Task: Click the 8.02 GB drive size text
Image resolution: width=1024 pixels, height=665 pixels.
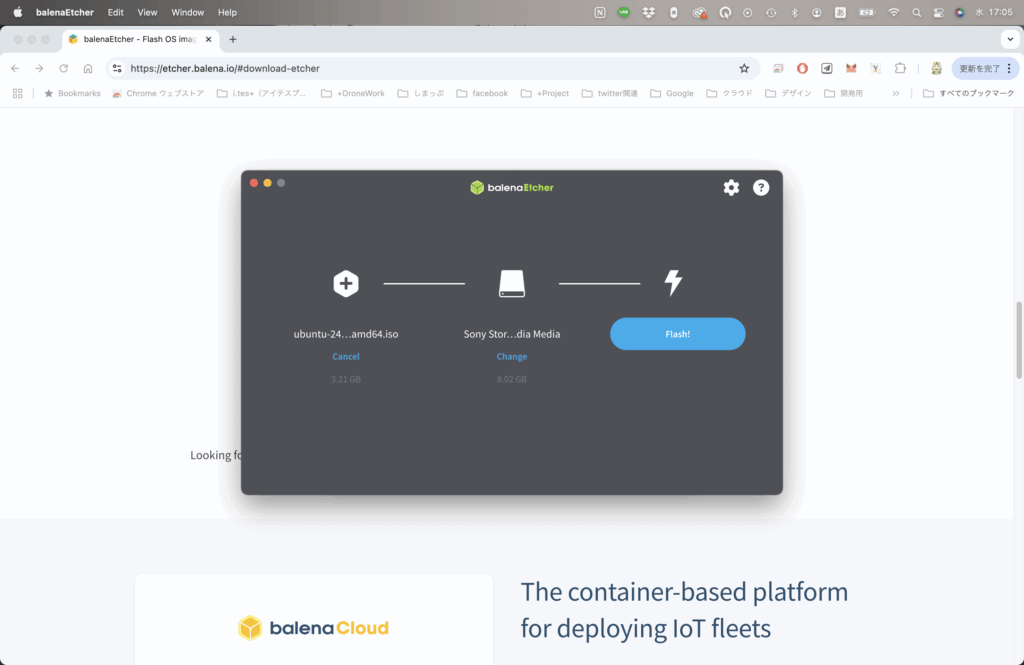Action: 511,379
